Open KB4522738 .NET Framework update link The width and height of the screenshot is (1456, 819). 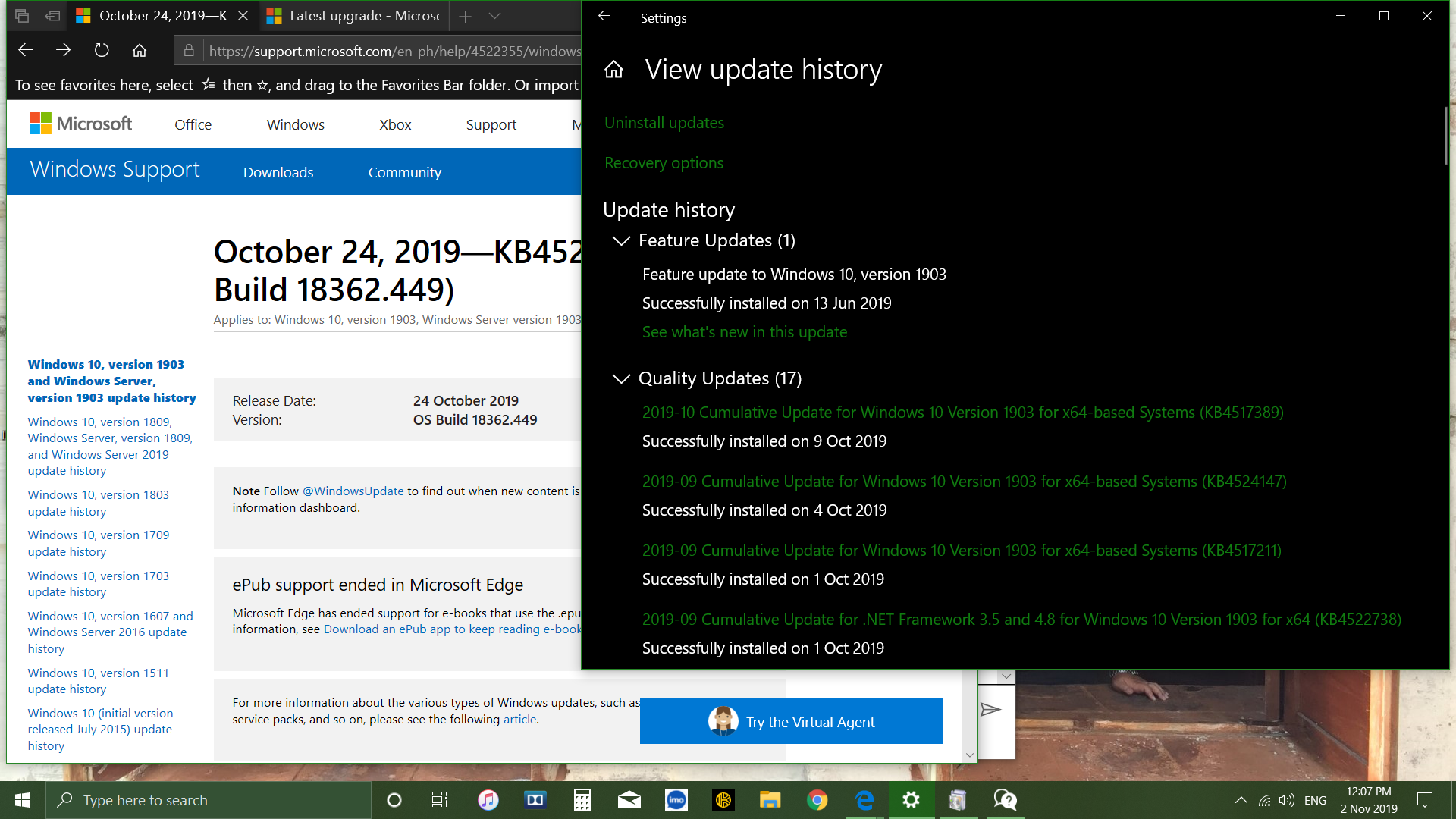[1021, 620]
